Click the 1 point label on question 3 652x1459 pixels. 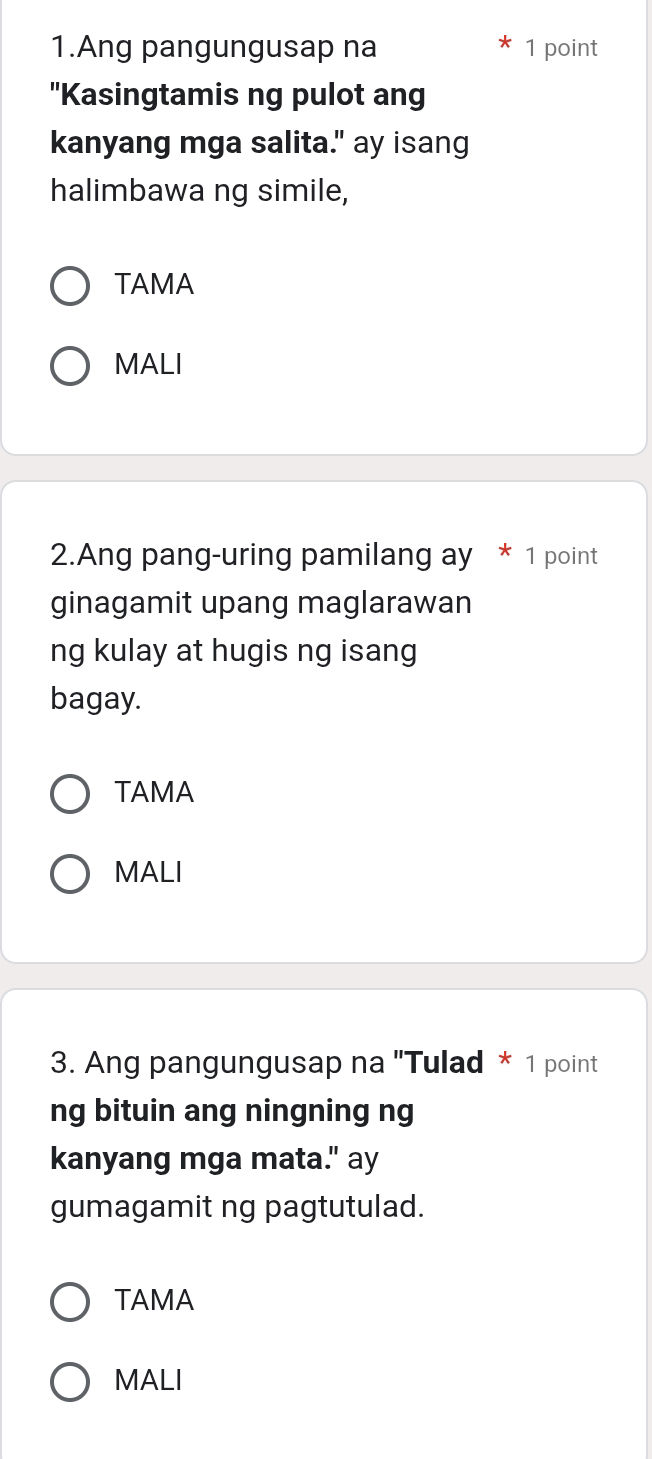pos(561,1063)
